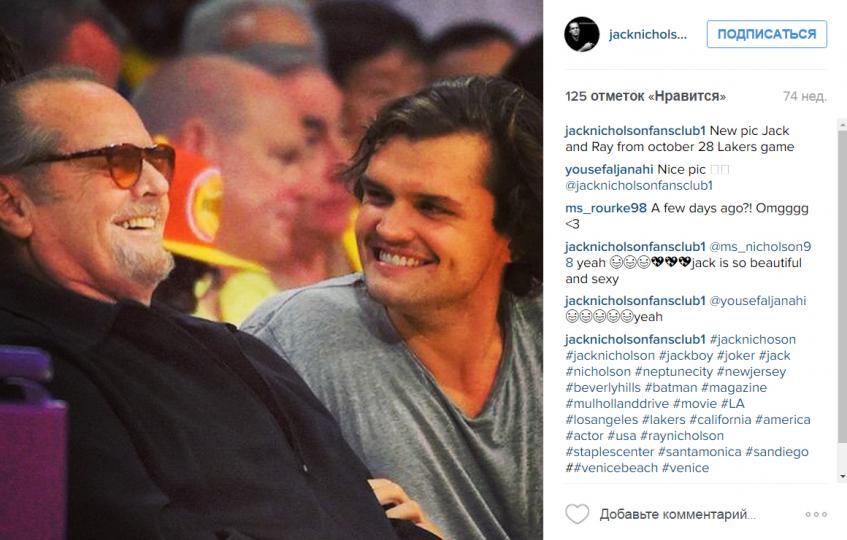The image size is (847, 540).
Task: Click the heart like icon
Action: (577, 514)
